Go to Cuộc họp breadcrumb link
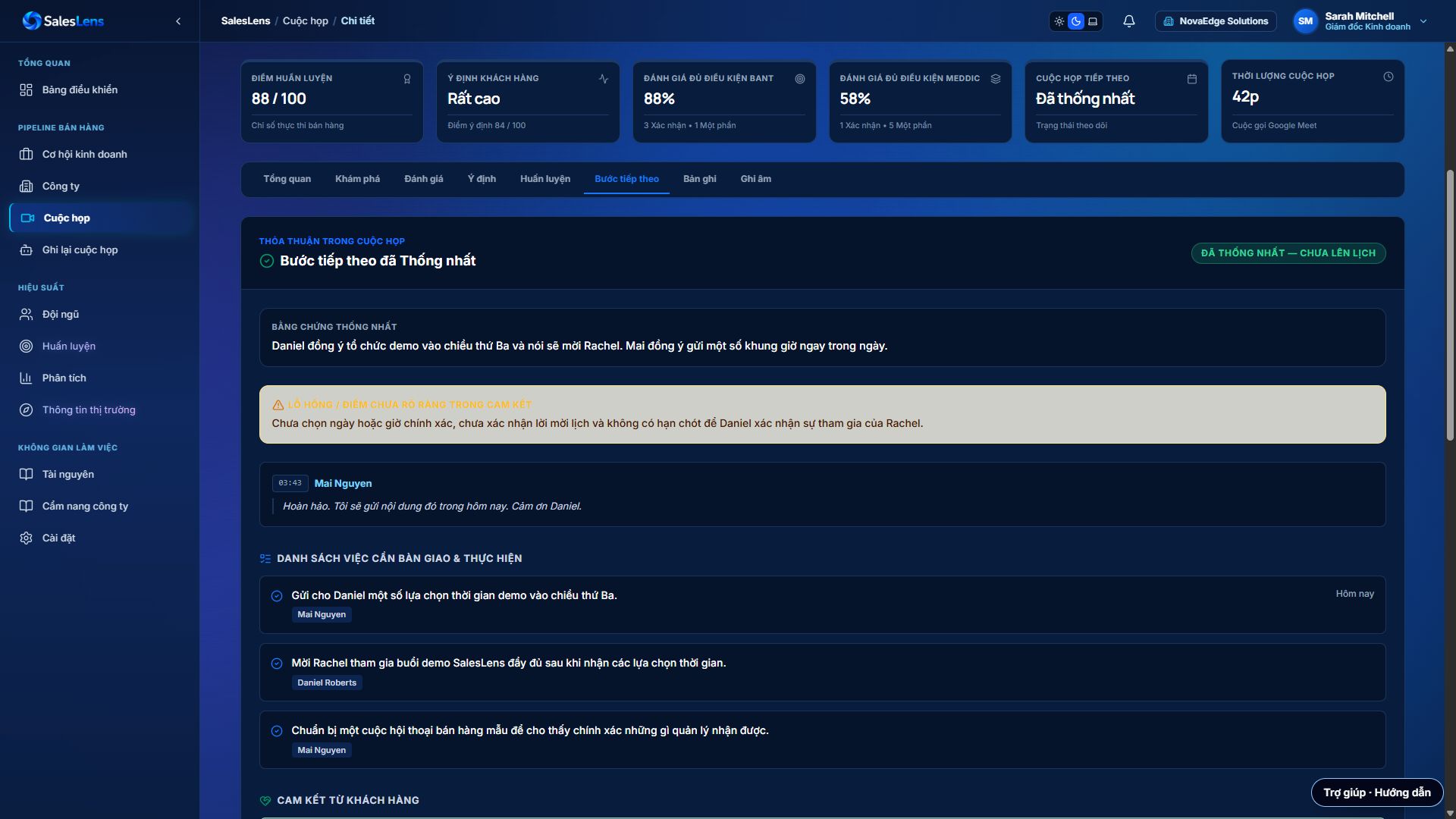The width and height of the screenshot is (1456, 819). pos(306,20)
